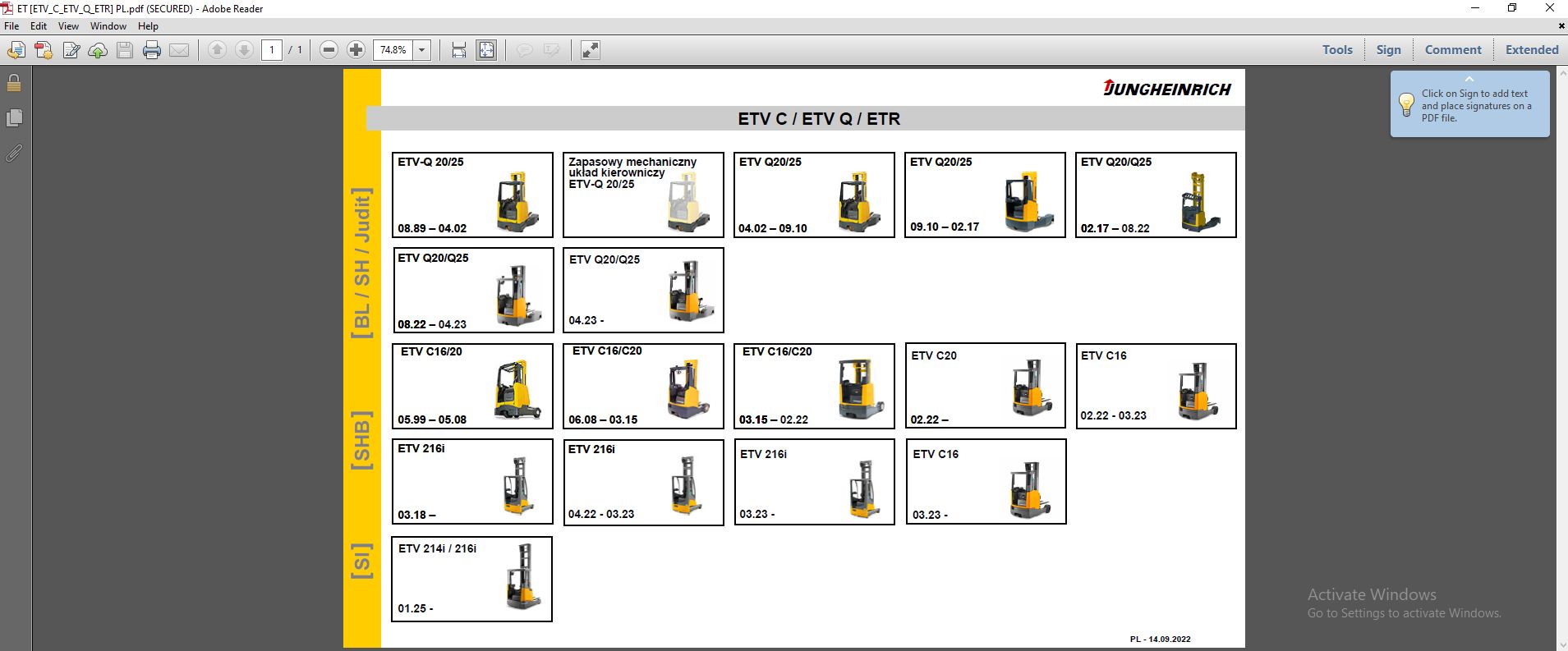Viewport: 1568px width, 651px height.
Task: Click the upload to cloud icon
Action: pos(98,50)
